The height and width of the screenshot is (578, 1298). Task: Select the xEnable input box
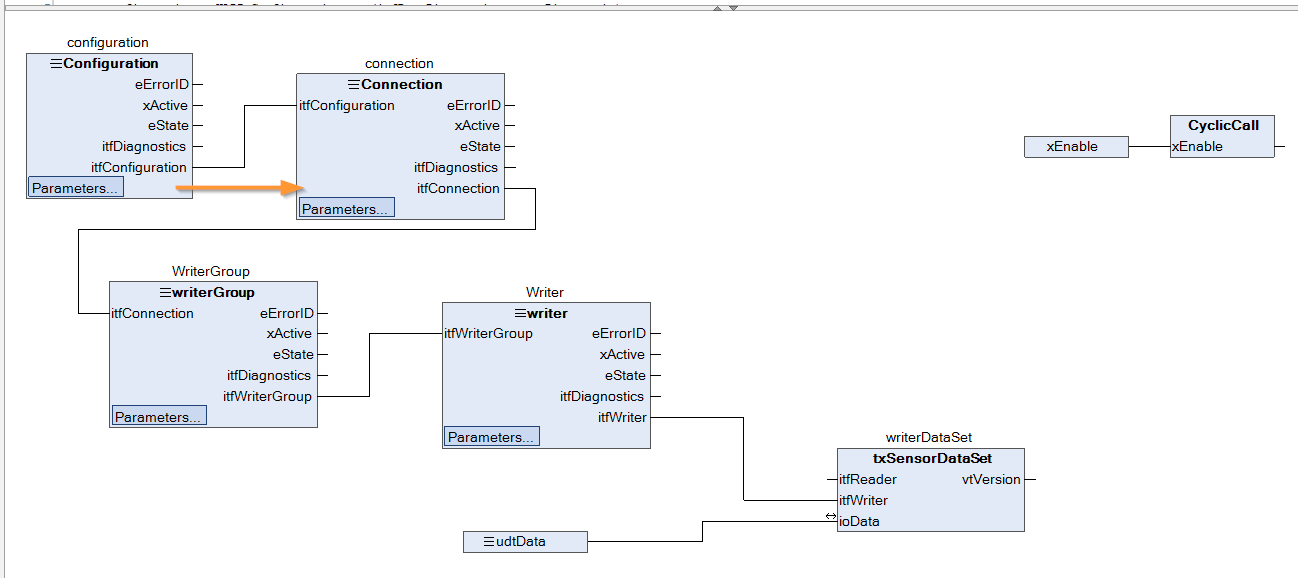coord(1076,147)
